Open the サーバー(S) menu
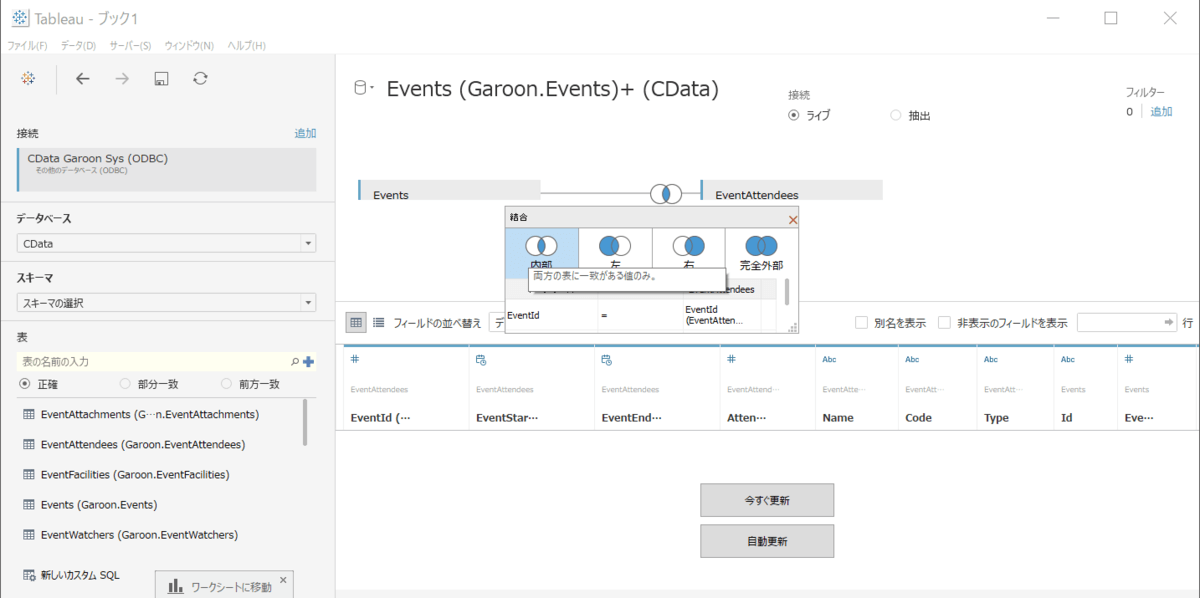Screen dimensions: 1200x598 (130, 45)
